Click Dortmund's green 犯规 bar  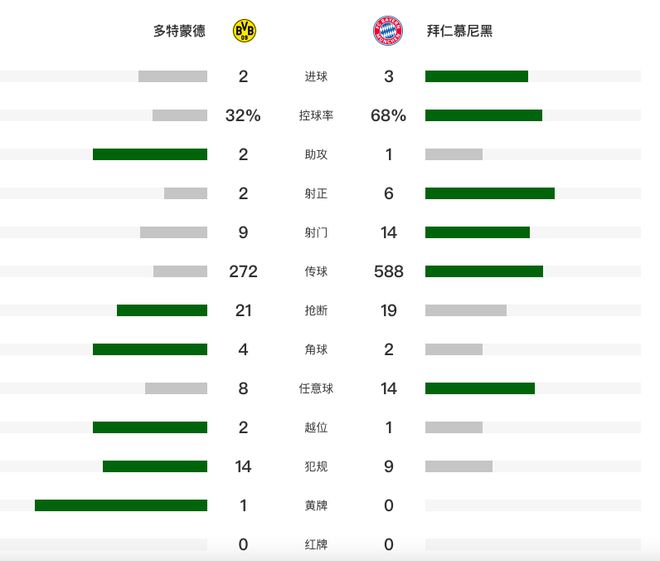coord(155,466)
